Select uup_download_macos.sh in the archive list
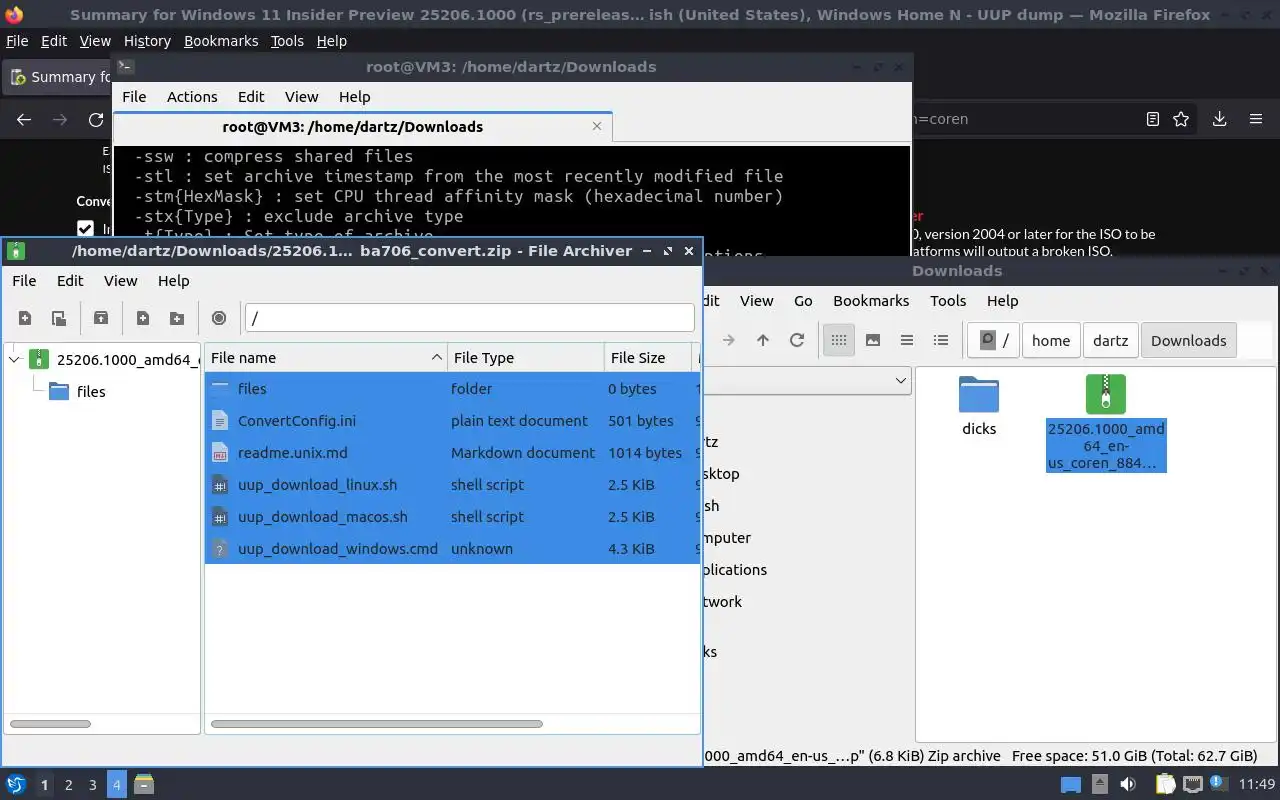 click(x=452, y=517)
